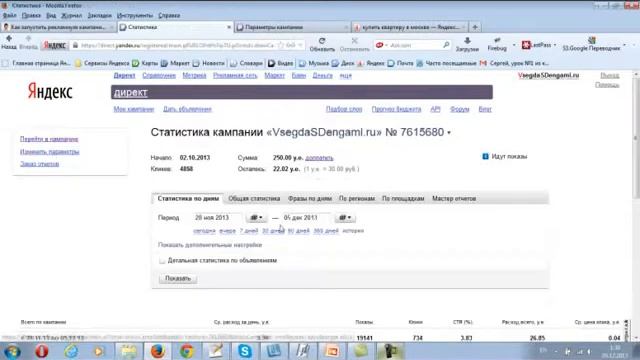Open a new tab with plus button
This screenshot has height=360, width=640.
coord(475,27)
